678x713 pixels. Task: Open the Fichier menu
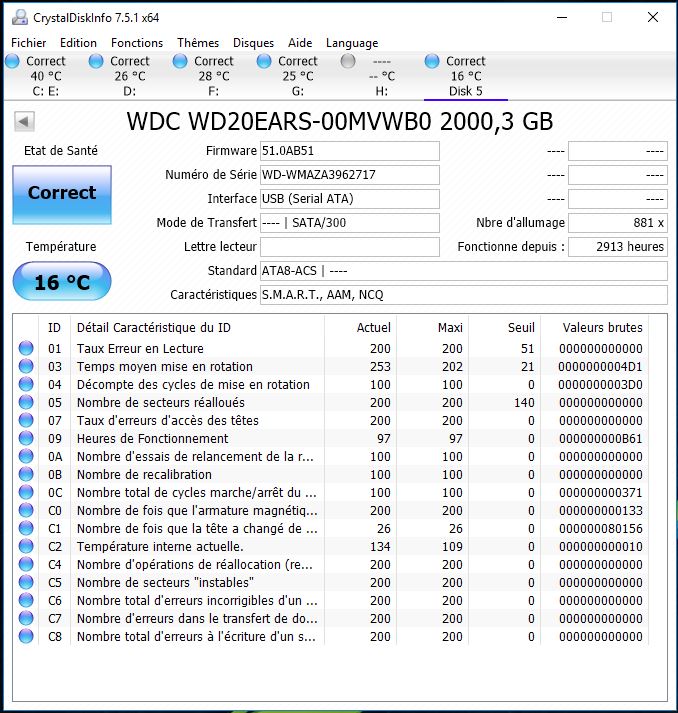(29, 43)
